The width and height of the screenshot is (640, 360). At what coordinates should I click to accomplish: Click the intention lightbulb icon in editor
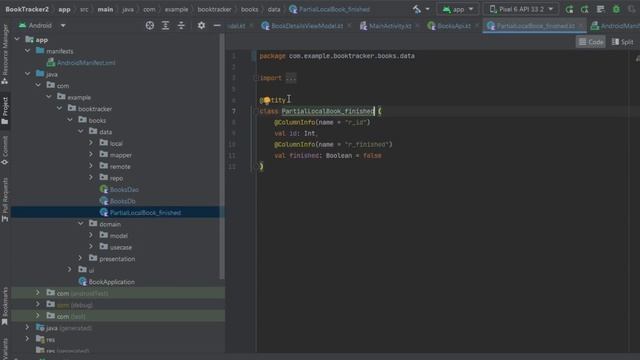tap(266, 100)
